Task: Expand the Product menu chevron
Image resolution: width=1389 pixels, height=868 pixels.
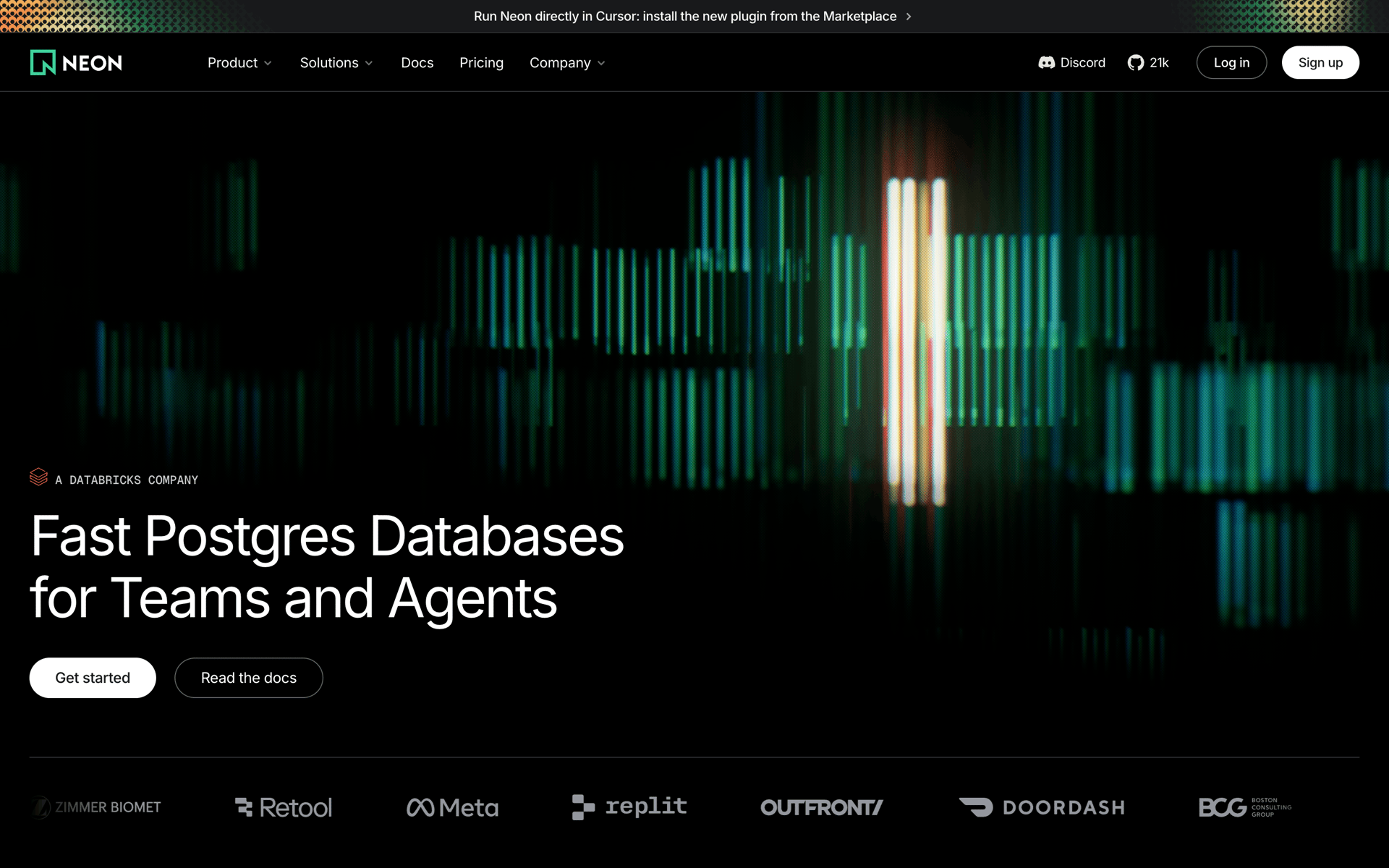Action: (x=268, y=64)
